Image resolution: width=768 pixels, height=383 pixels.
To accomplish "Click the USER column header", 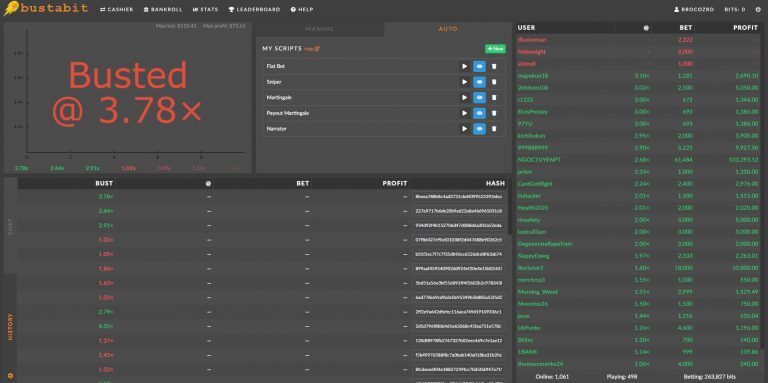I will tap(527, 28).
